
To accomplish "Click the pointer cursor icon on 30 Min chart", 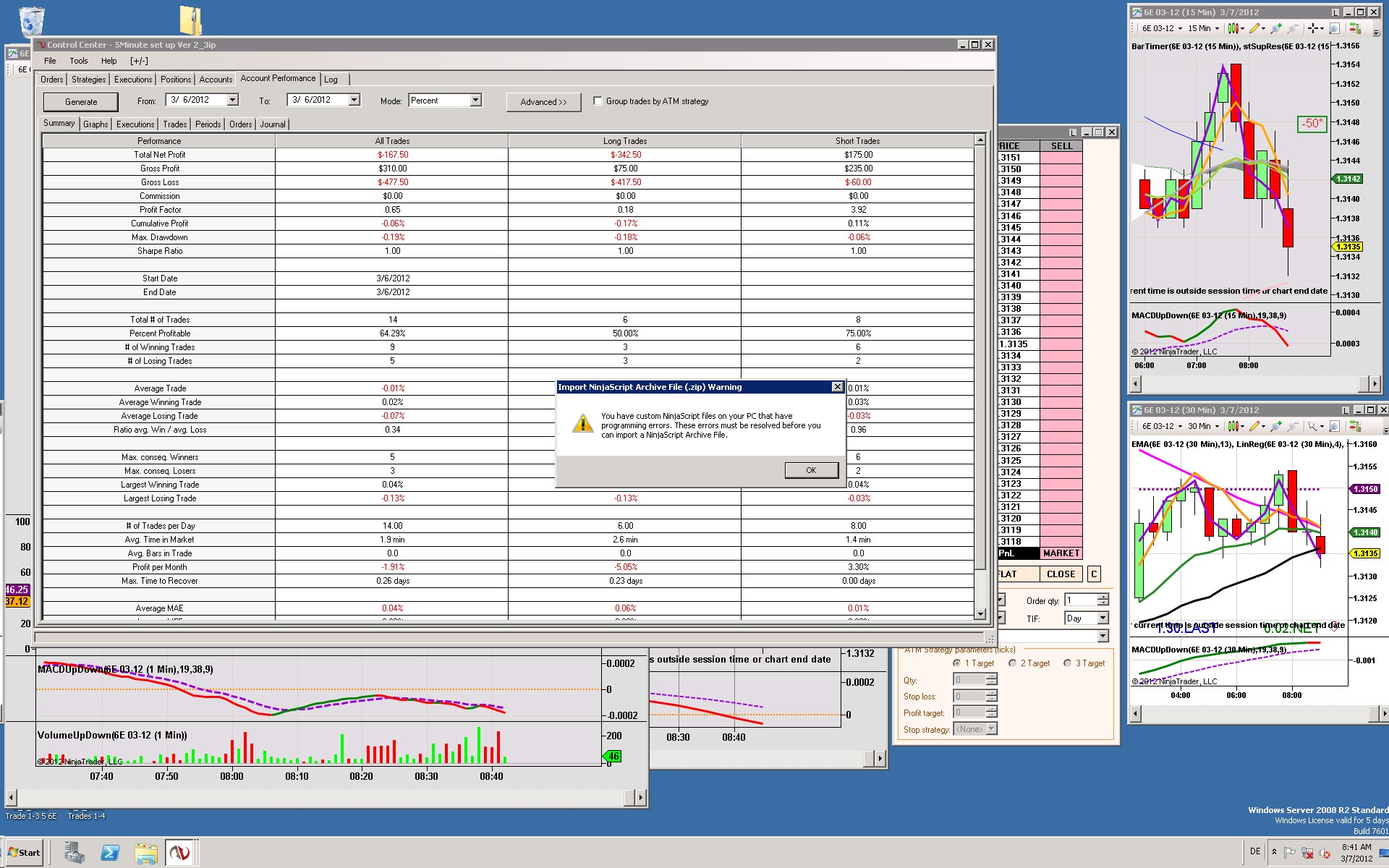I will (x=1313, y=426).
